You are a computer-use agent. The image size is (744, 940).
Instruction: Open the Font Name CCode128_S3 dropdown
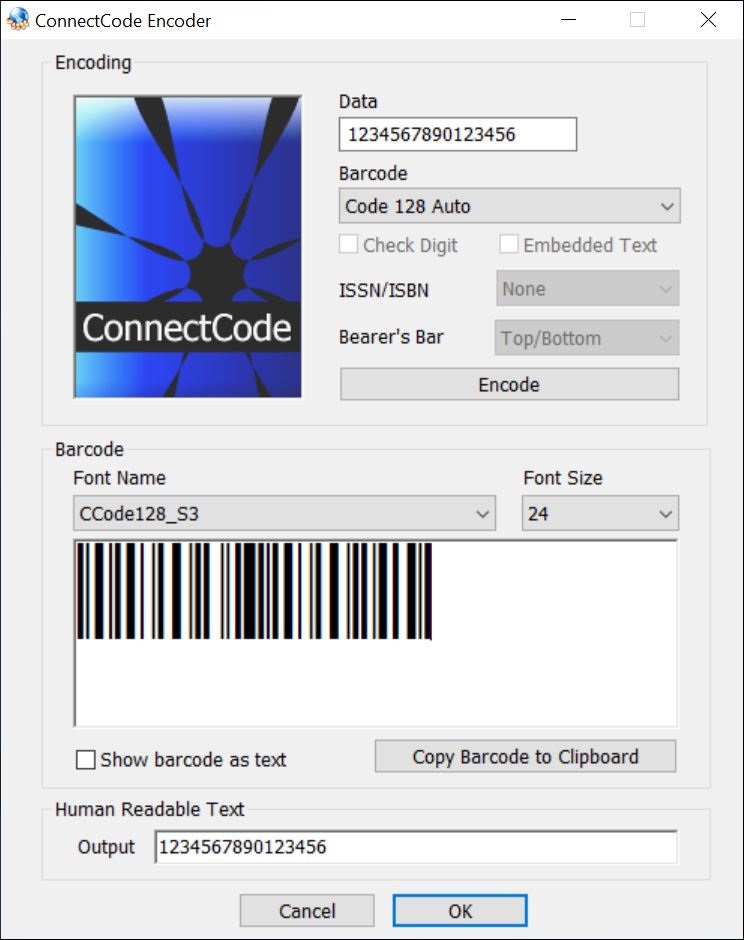pos(284,513)
